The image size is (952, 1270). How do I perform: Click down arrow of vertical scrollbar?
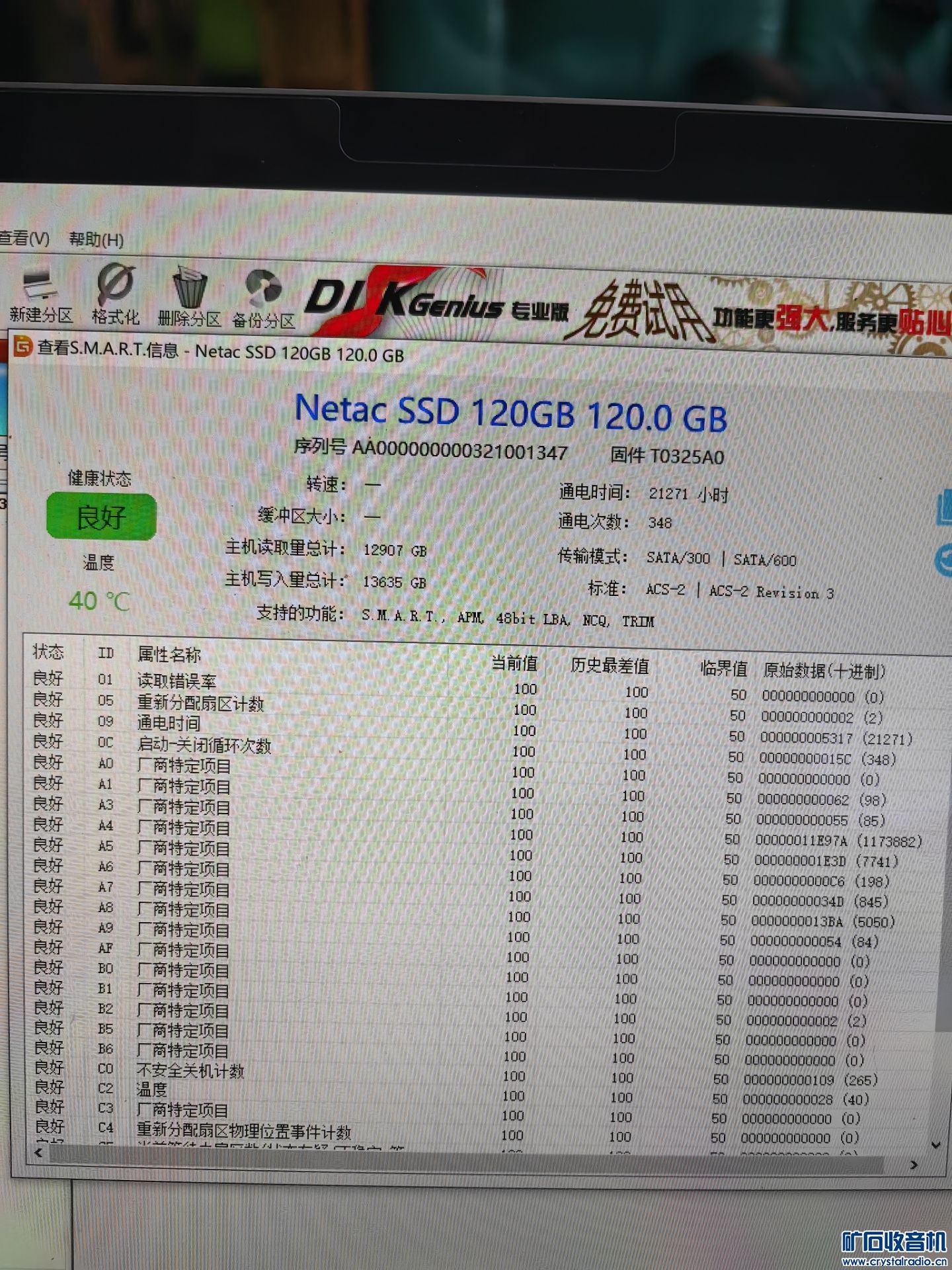(935, 1144)
